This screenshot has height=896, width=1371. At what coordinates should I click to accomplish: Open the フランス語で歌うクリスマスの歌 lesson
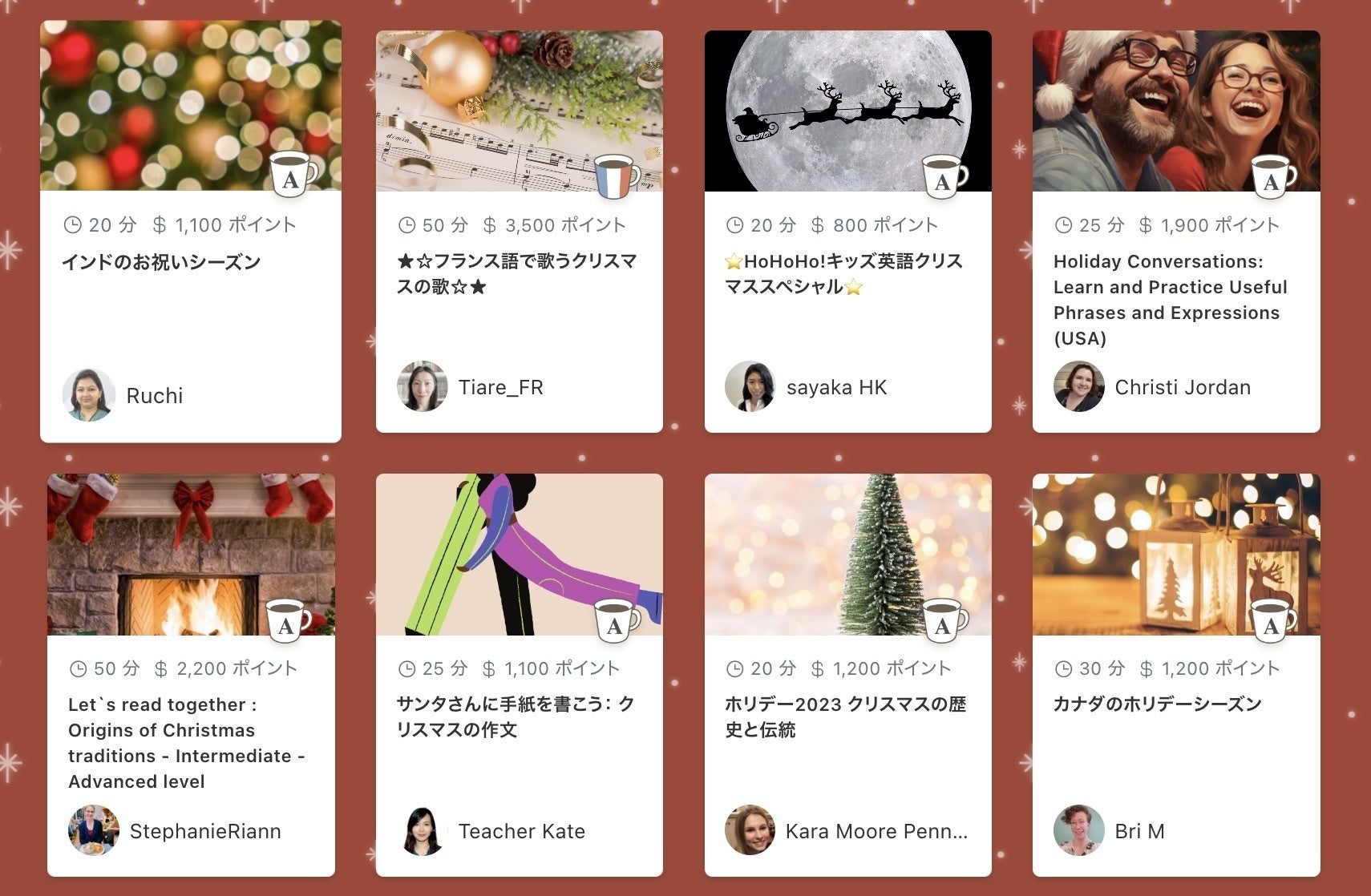point(517,274)
